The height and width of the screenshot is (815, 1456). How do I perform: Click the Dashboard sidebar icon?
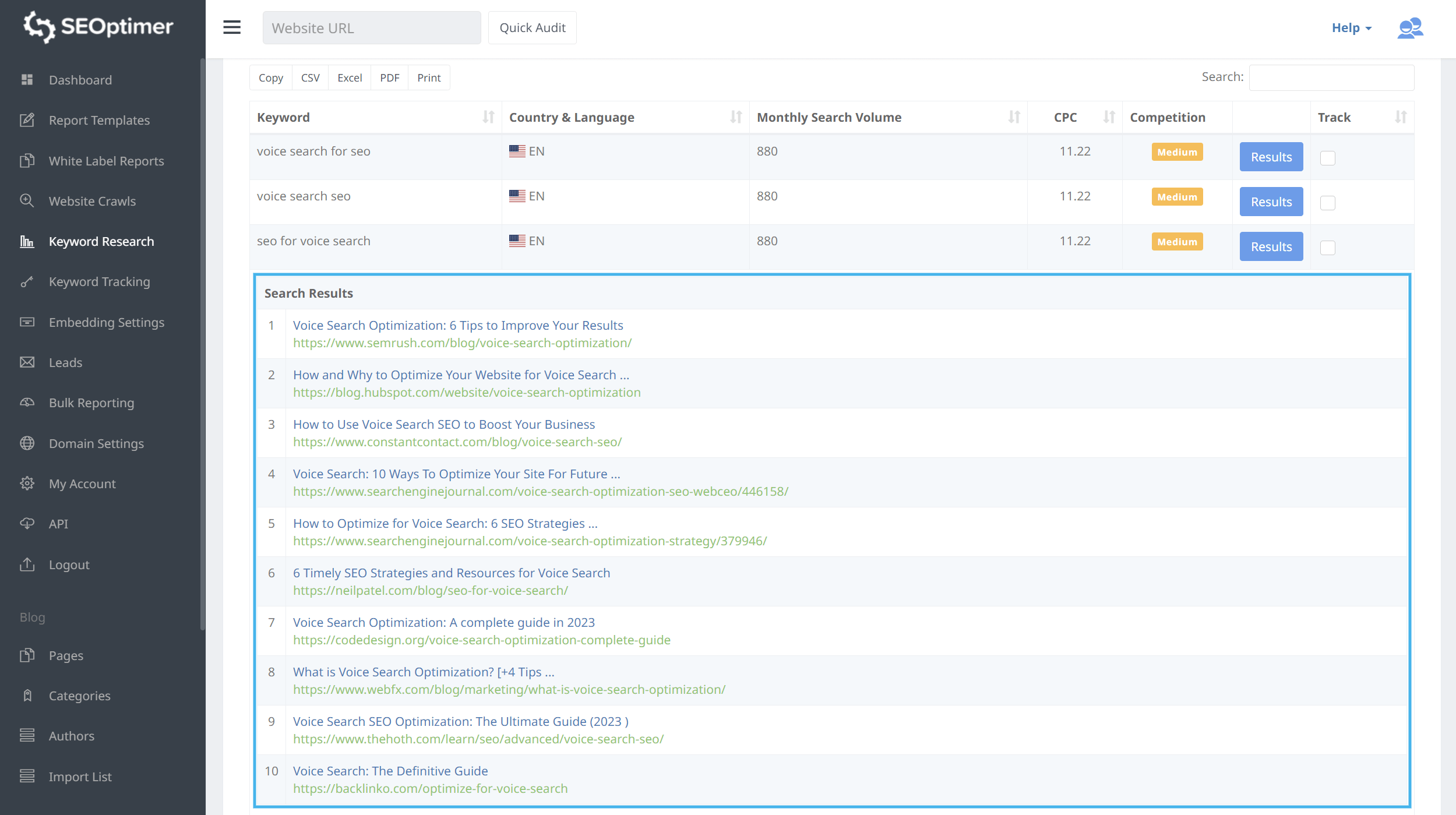(x=27, y=79)
